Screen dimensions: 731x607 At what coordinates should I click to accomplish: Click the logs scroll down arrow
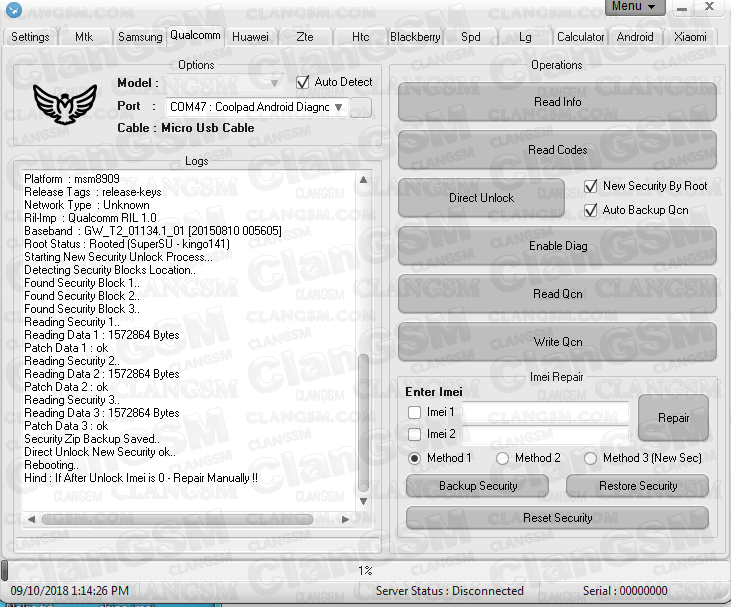[364, 502]
